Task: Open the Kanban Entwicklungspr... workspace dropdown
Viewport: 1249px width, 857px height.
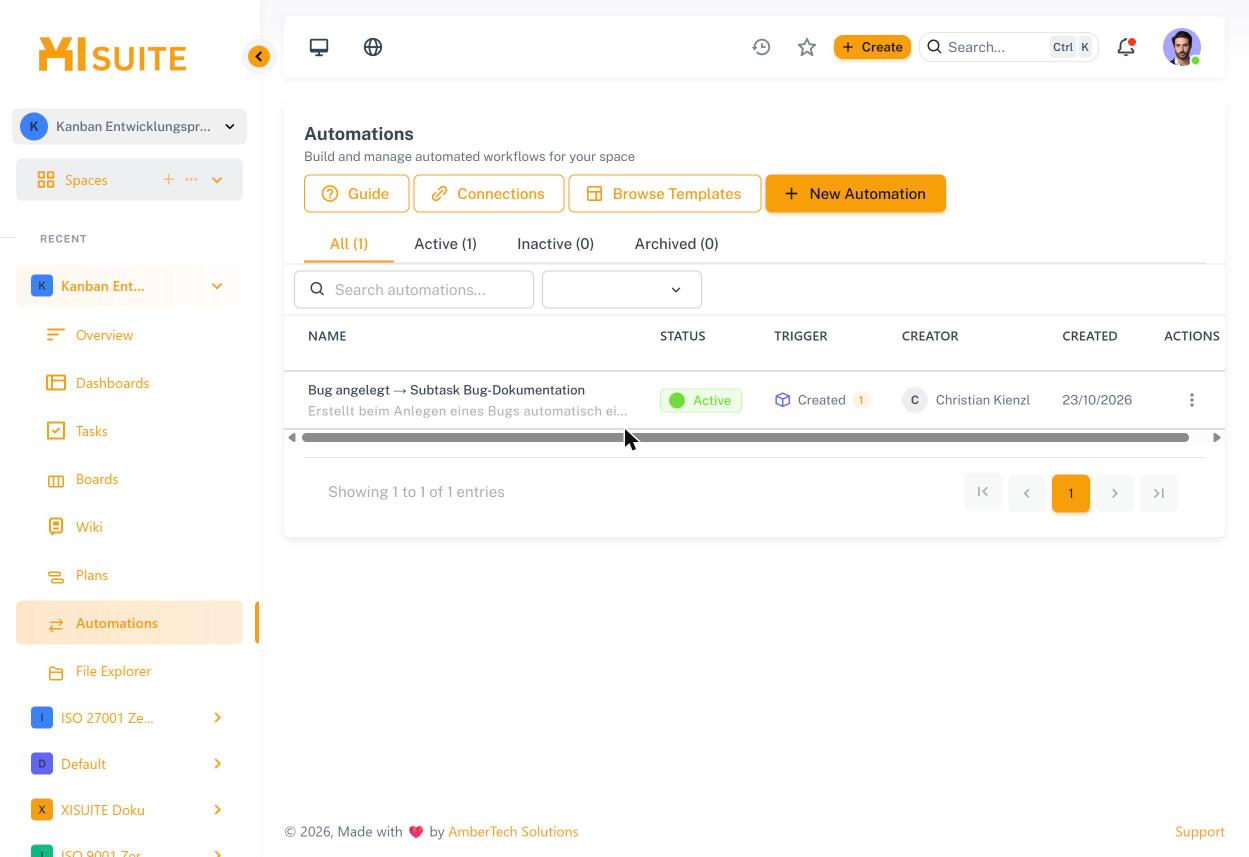Action: tap(129, 126)
